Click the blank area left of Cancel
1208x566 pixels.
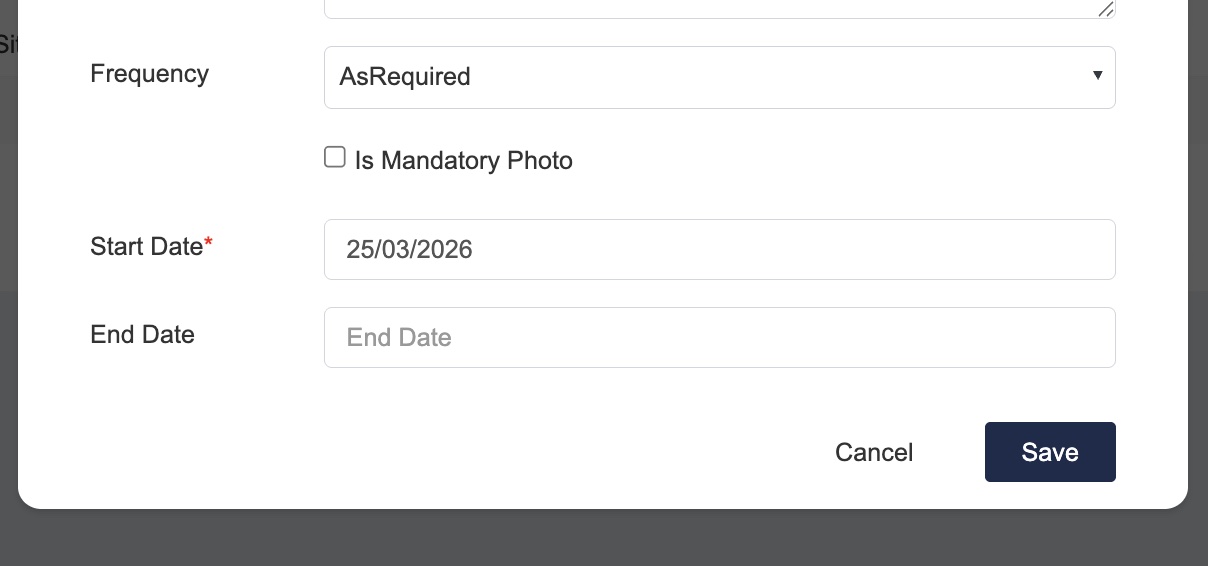pyautogui.click(x=500, y=452)
